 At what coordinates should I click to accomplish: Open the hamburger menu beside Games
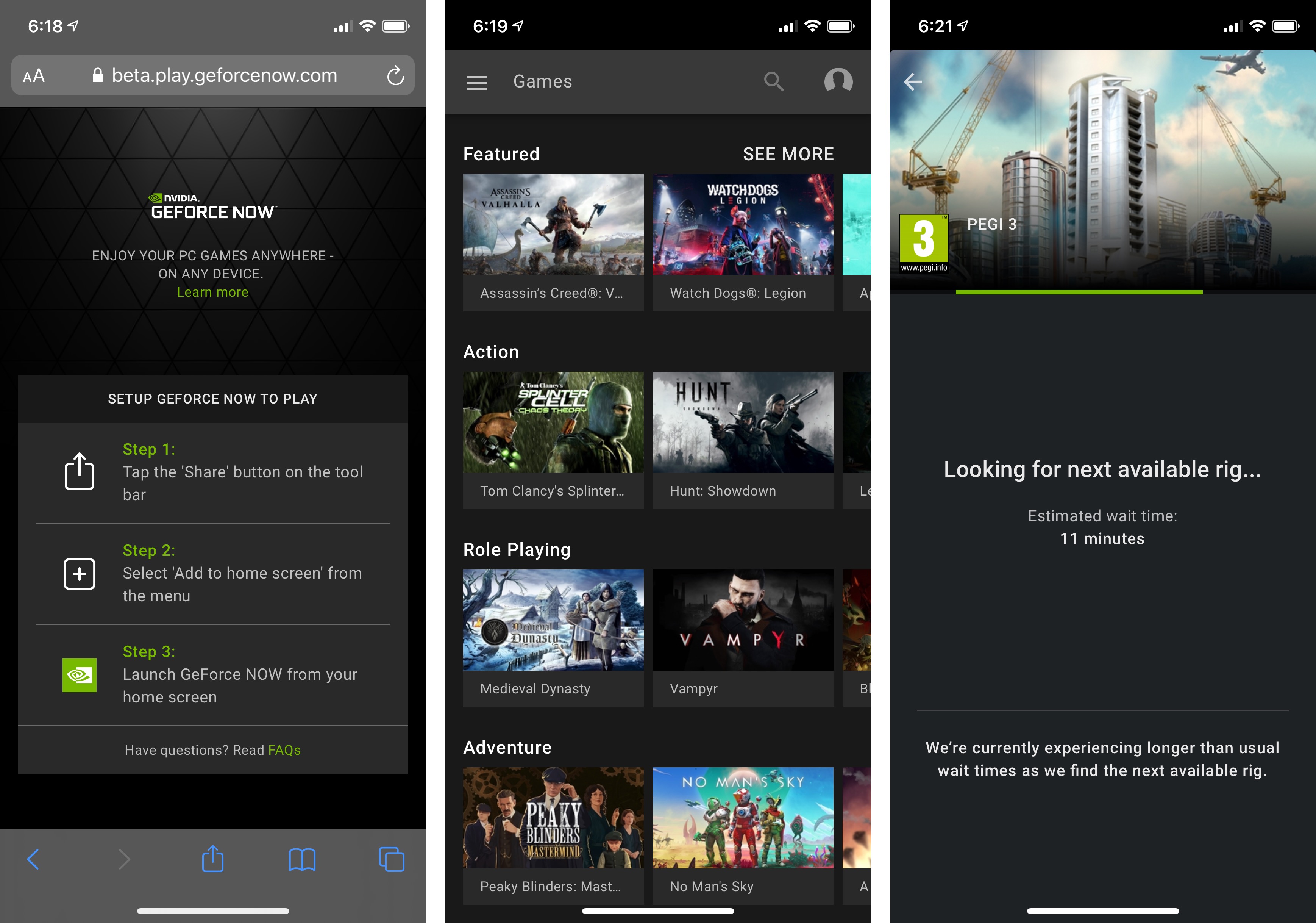click(x=476, y=83)
